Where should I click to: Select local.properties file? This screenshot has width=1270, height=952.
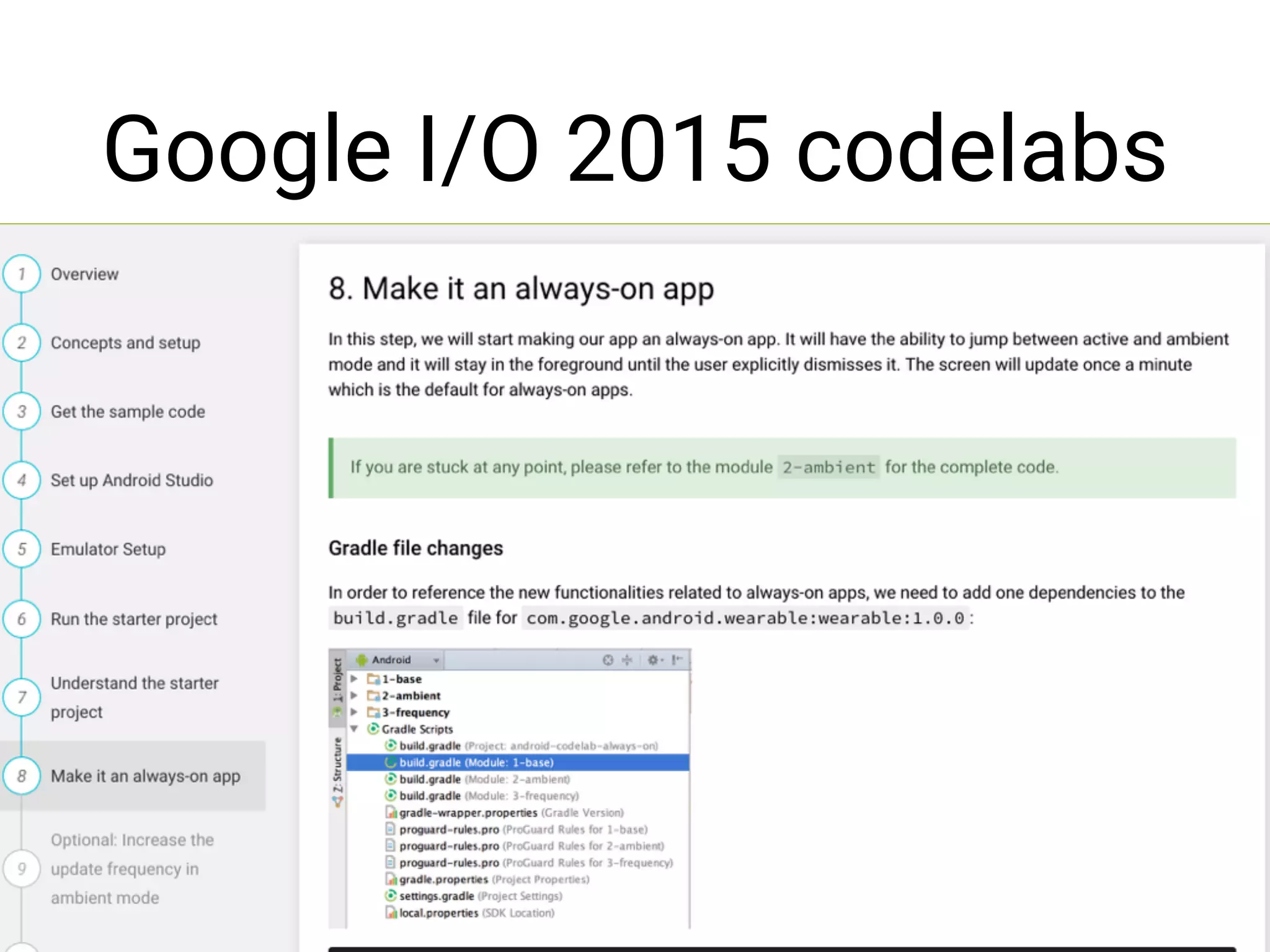pos(470,913)
